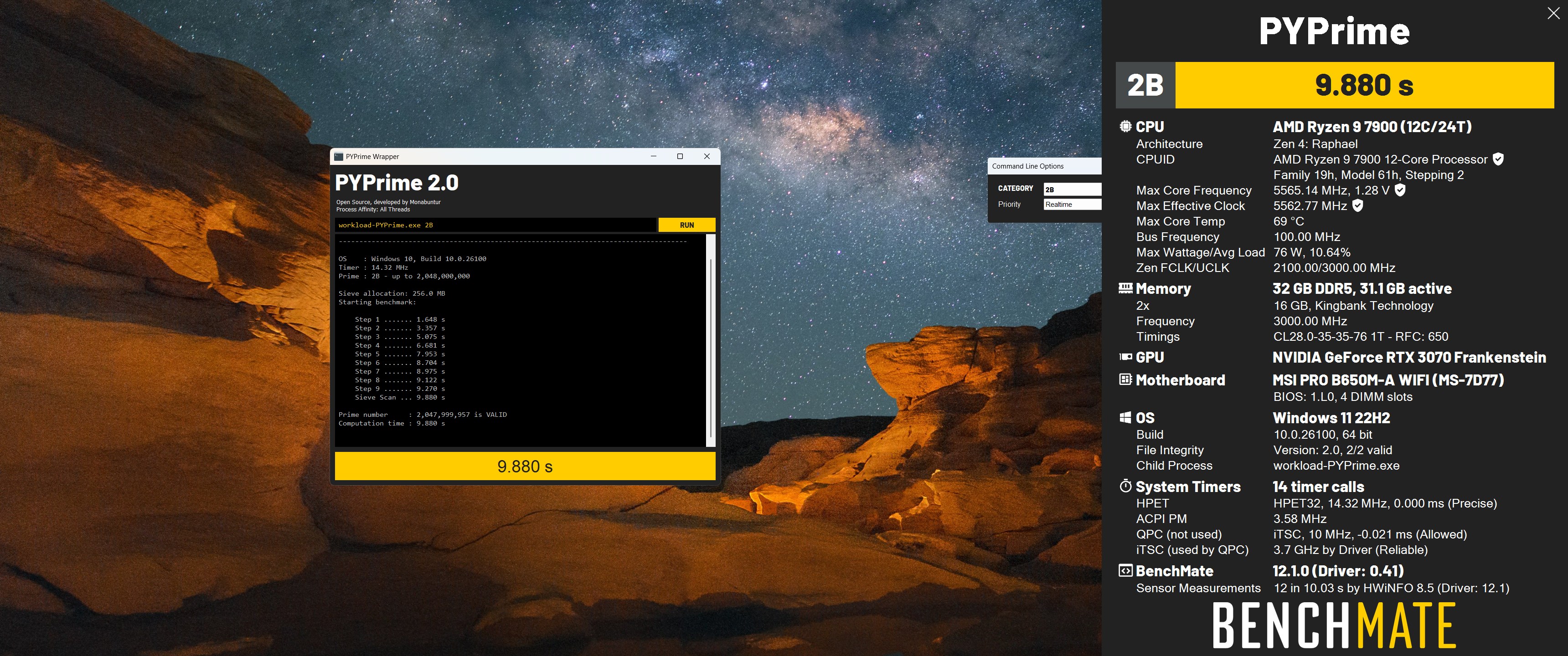Click the 2B category badge in BenchMate panel
Screen dimensions: 1568x656
pyautogui.click(x=1145, y=85)
